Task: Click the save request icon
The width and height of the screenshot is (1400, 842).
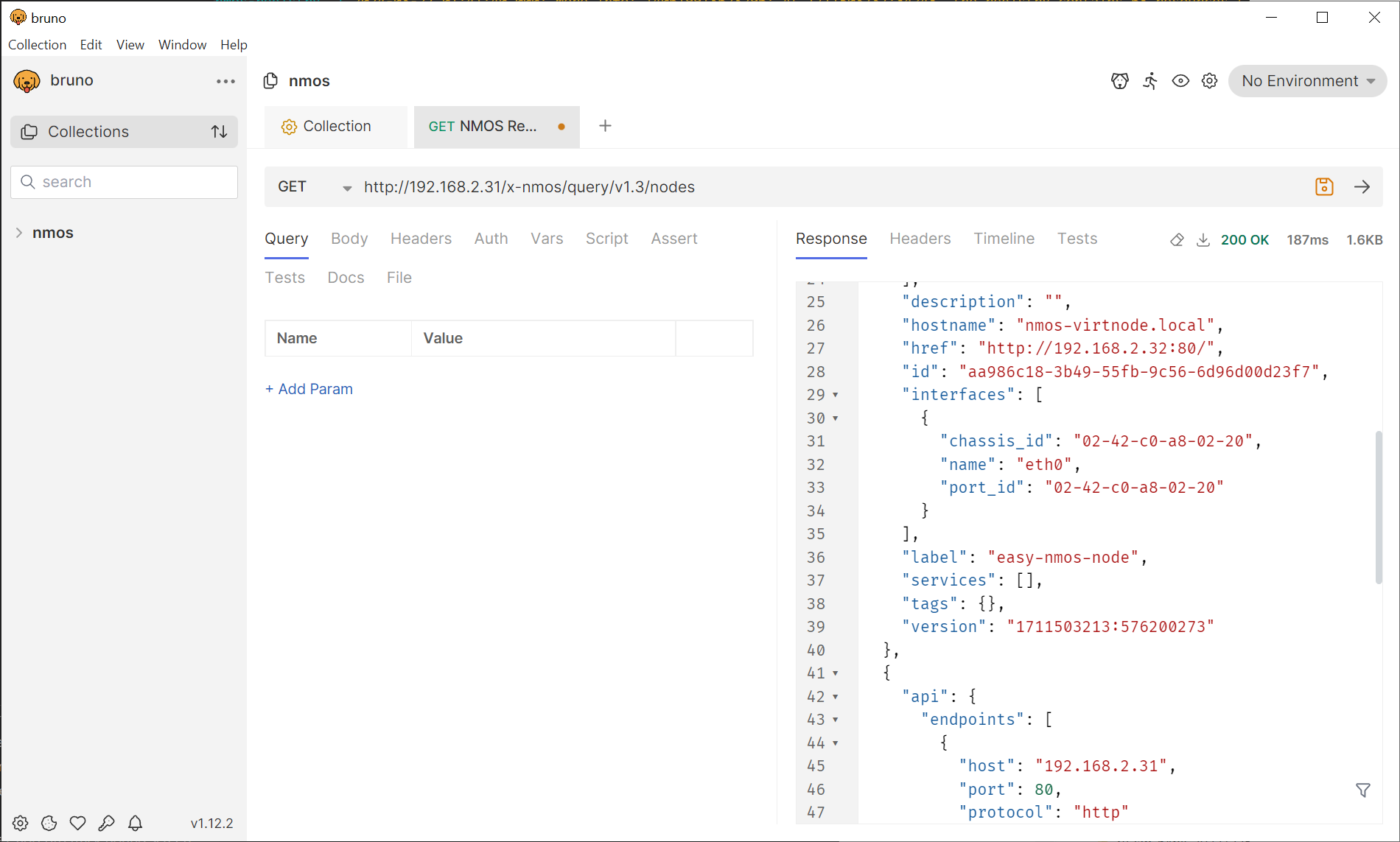Action: point(1324,187)
